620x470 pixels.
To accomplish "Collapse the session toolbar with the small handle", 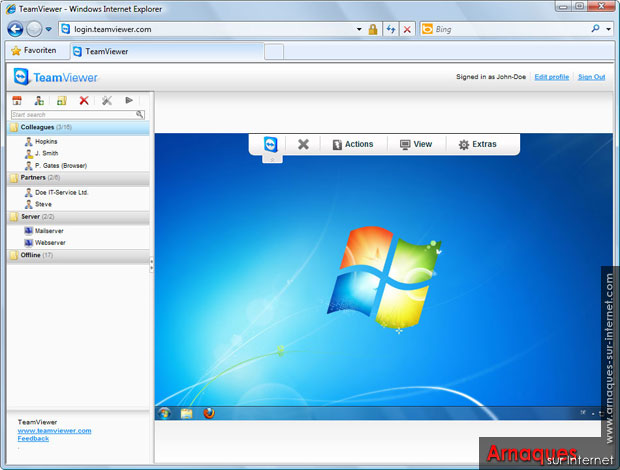I will (272, 159).
